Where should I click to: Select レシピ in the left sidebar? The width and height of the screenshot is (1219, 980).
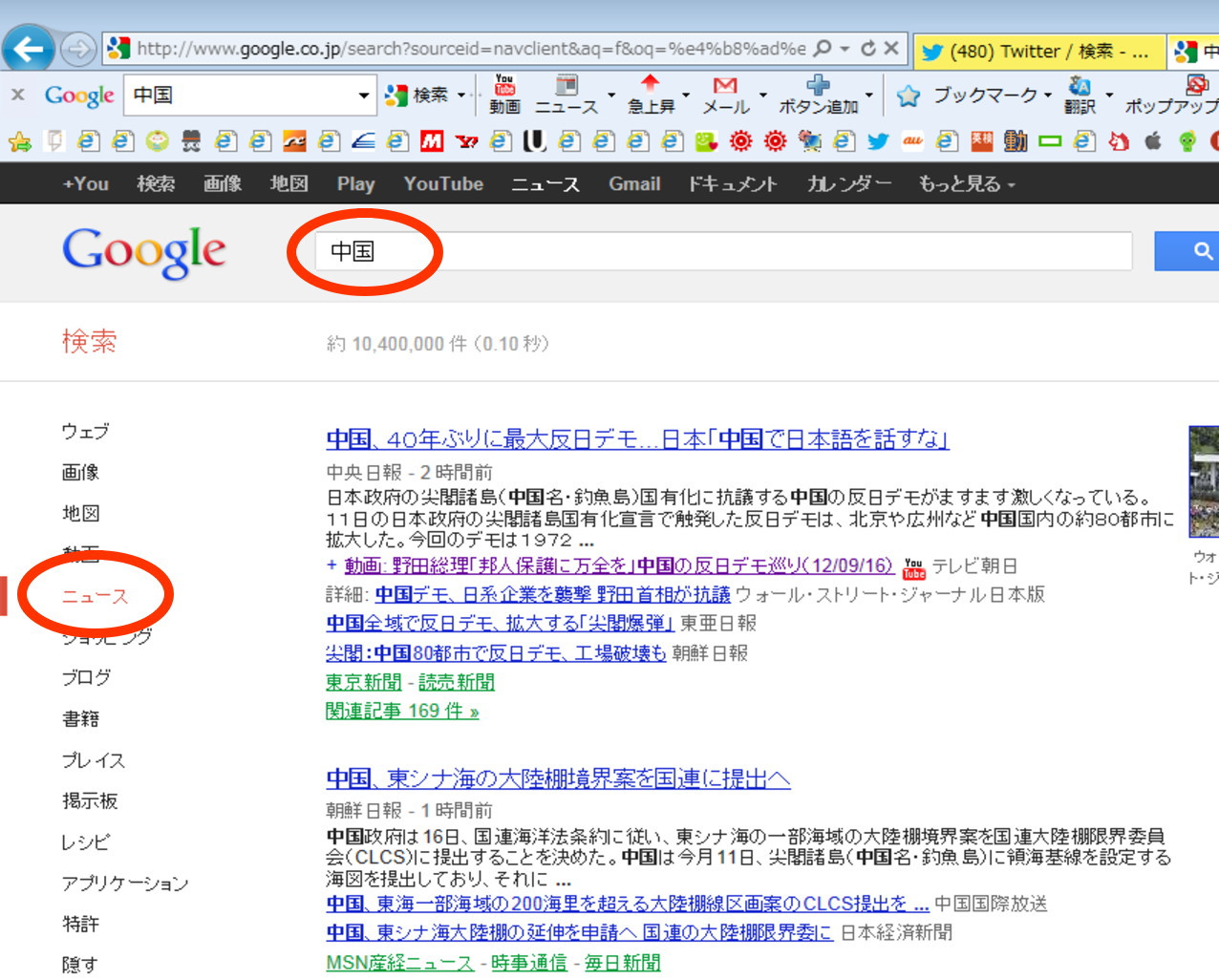click(x=86, y=842)
